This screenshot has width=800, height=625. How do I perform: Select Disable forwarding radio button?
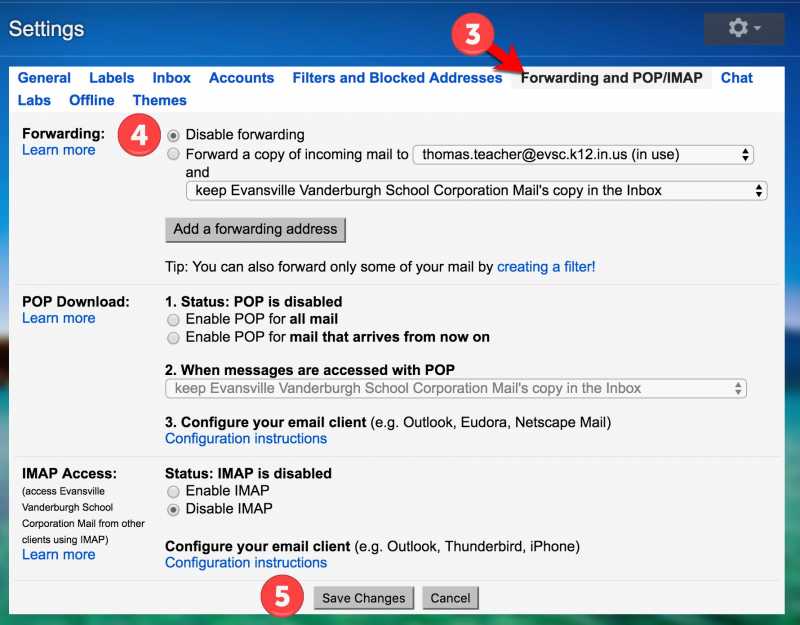point(174,135)
